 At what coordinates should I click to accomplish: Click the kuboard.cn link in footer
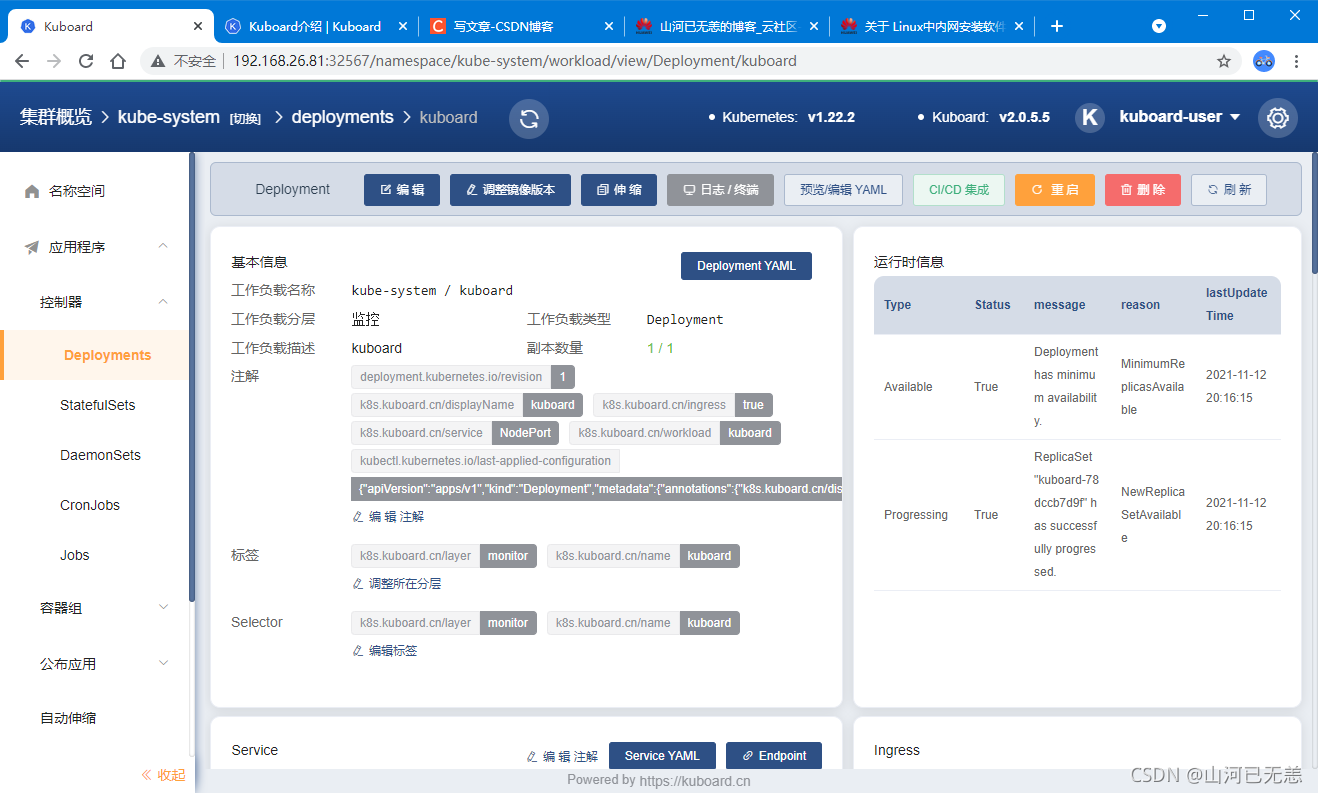(695, 781)
